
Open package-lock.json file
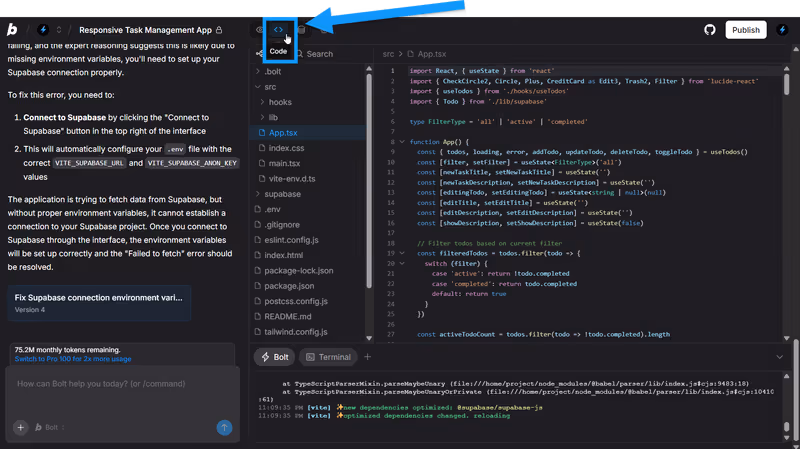click(299, 270)
